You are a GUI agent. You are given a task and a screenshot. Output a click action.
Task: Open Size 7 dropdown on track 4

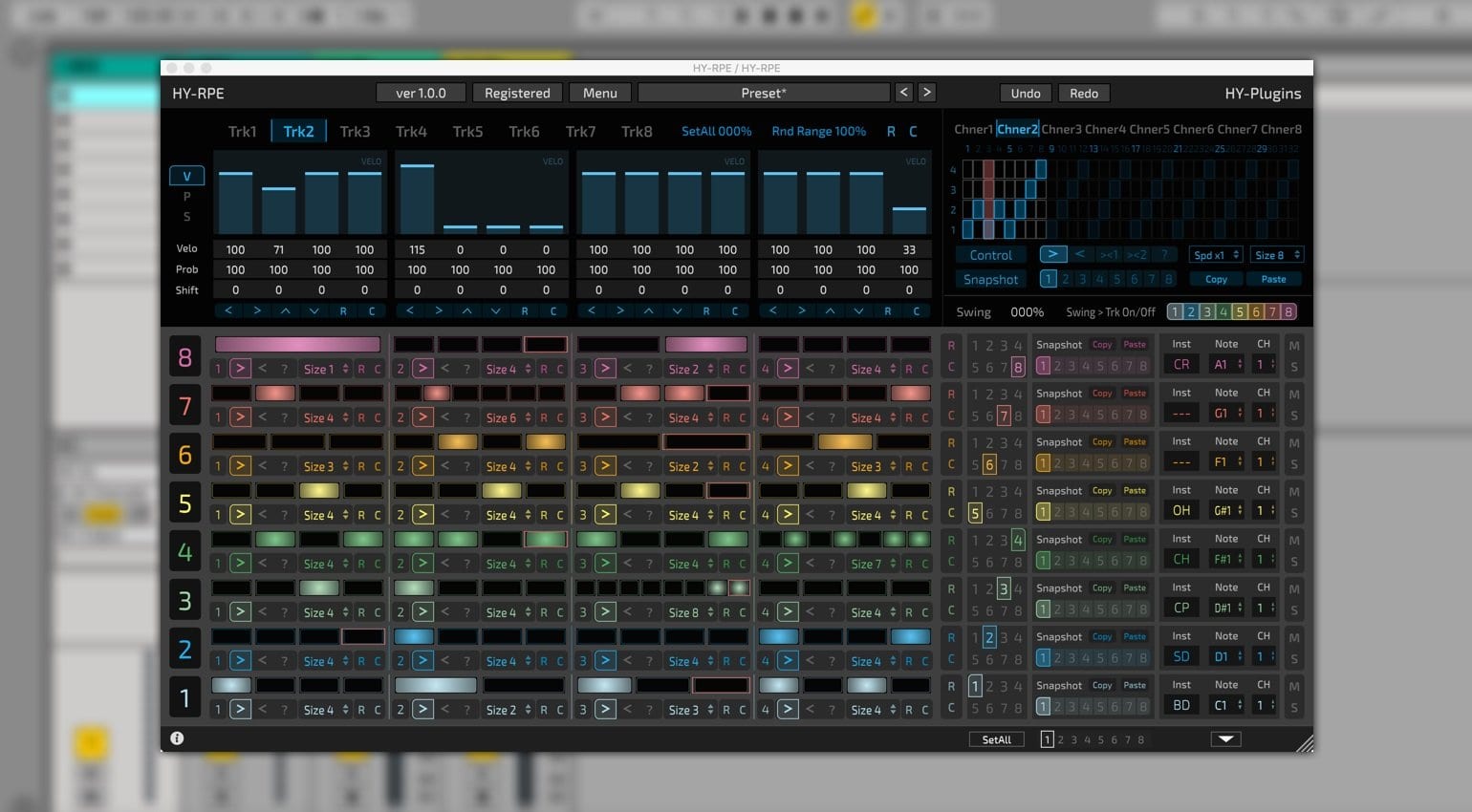[873, 564]
